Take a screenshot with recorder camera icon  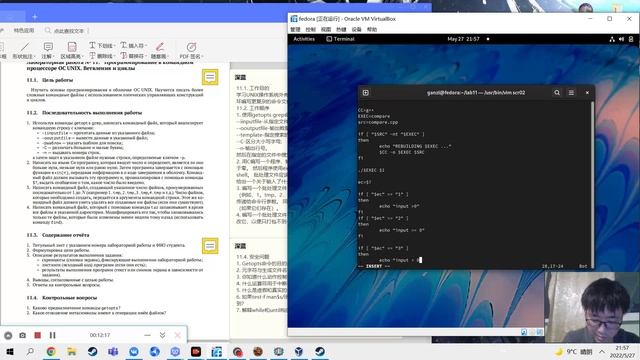(22, 335)
